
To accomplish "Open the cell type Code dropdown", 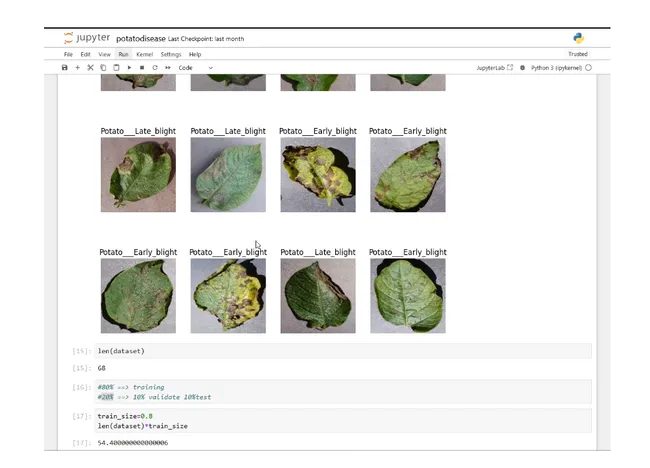I will [195, 68].
